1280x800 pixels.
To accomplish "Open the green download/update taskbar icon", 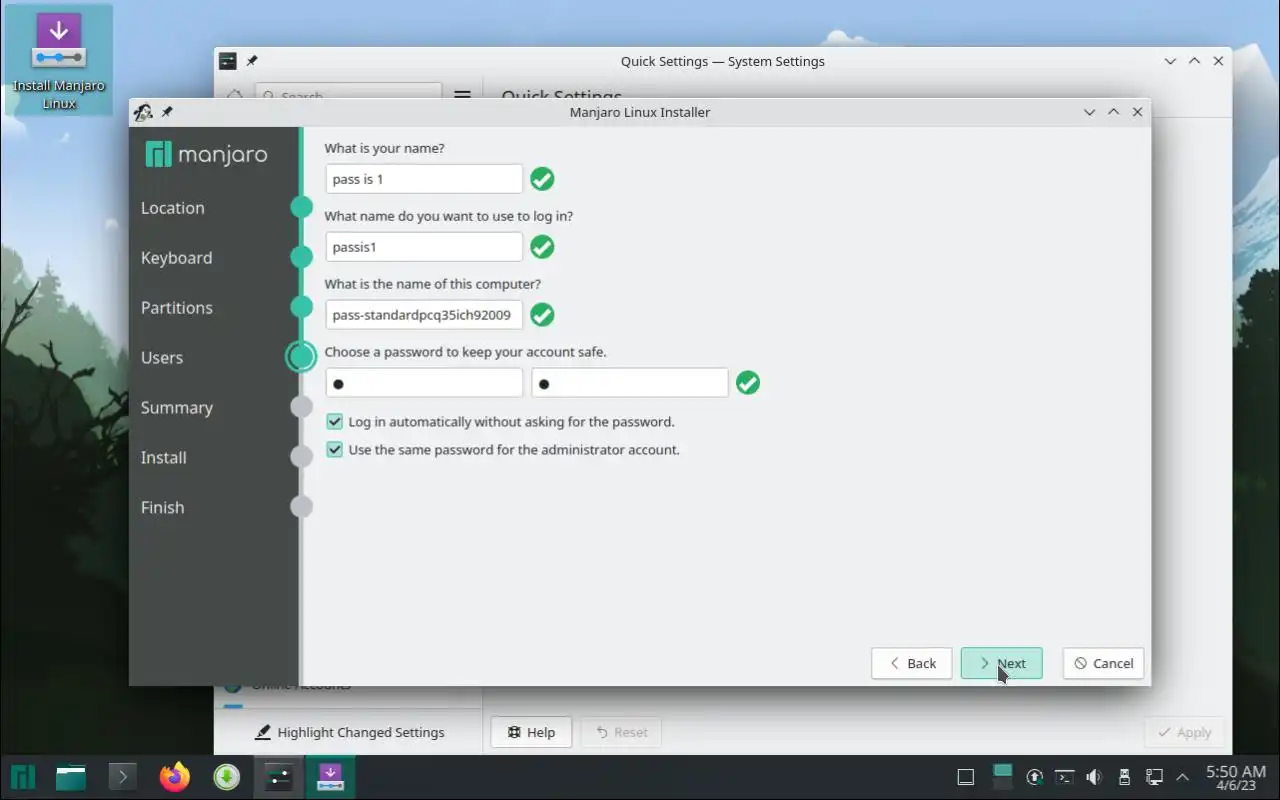I will tap(227, 776).
